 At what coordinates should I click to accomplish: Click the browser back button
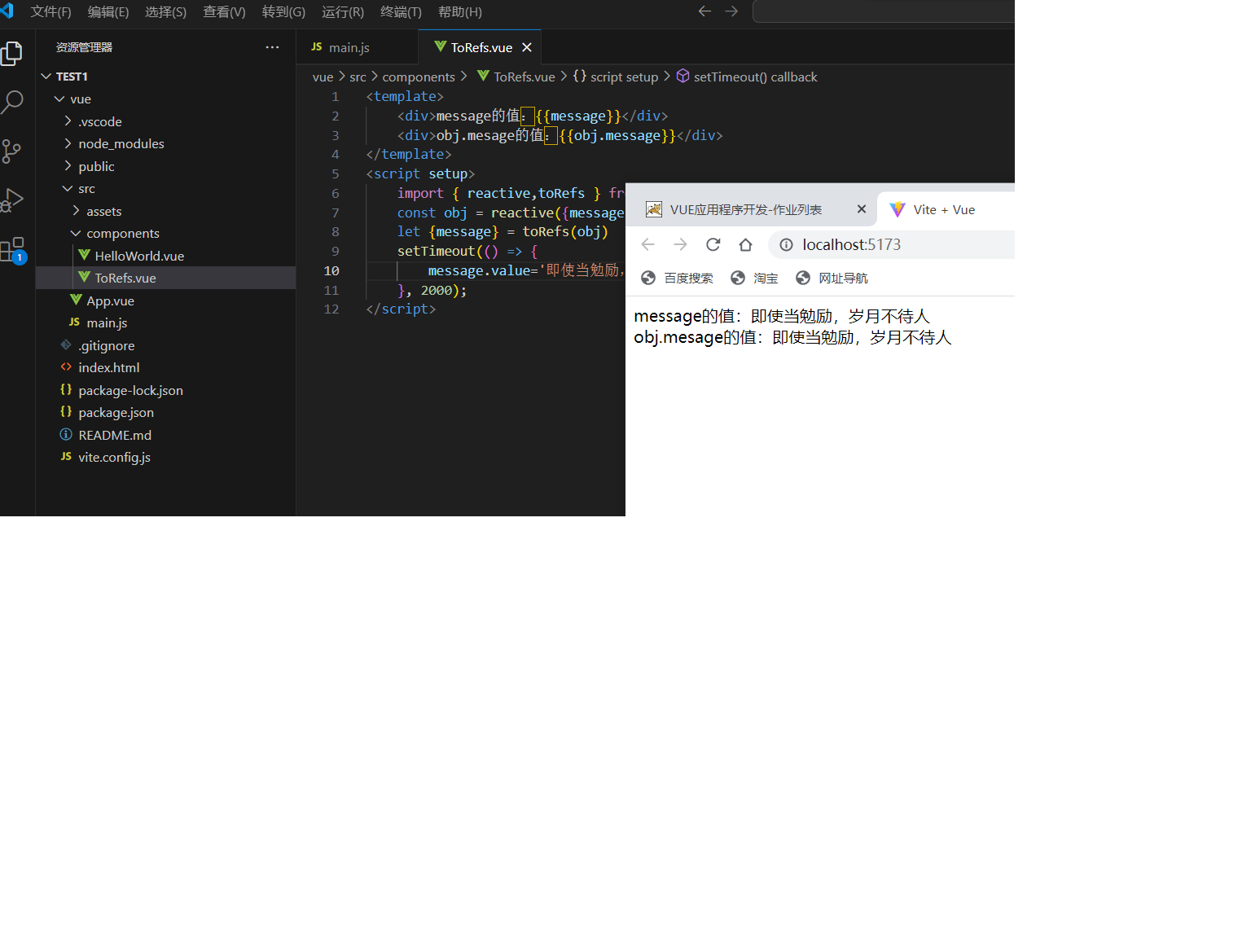(x=648, y=244)
